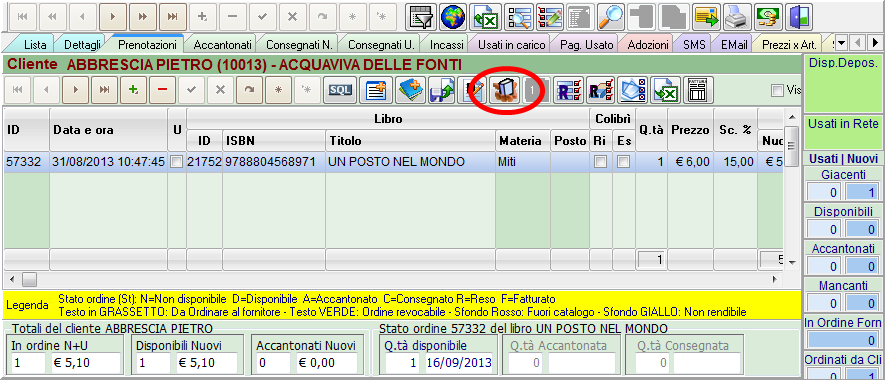This screenshot has width=885, height=380.
Task: Sort by the Prezzo column header
Action: pyautogui.click(x=690, y=130)
